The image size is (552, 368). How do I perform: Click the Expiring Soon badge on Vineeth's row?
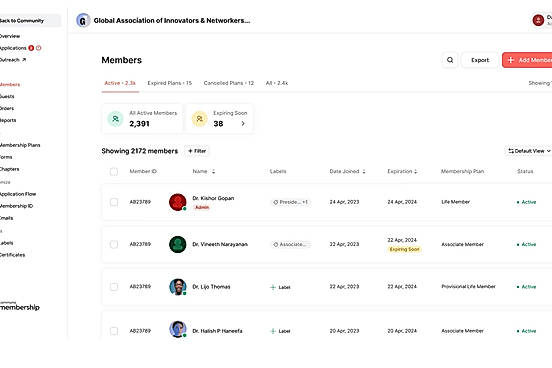click(404, 249)
